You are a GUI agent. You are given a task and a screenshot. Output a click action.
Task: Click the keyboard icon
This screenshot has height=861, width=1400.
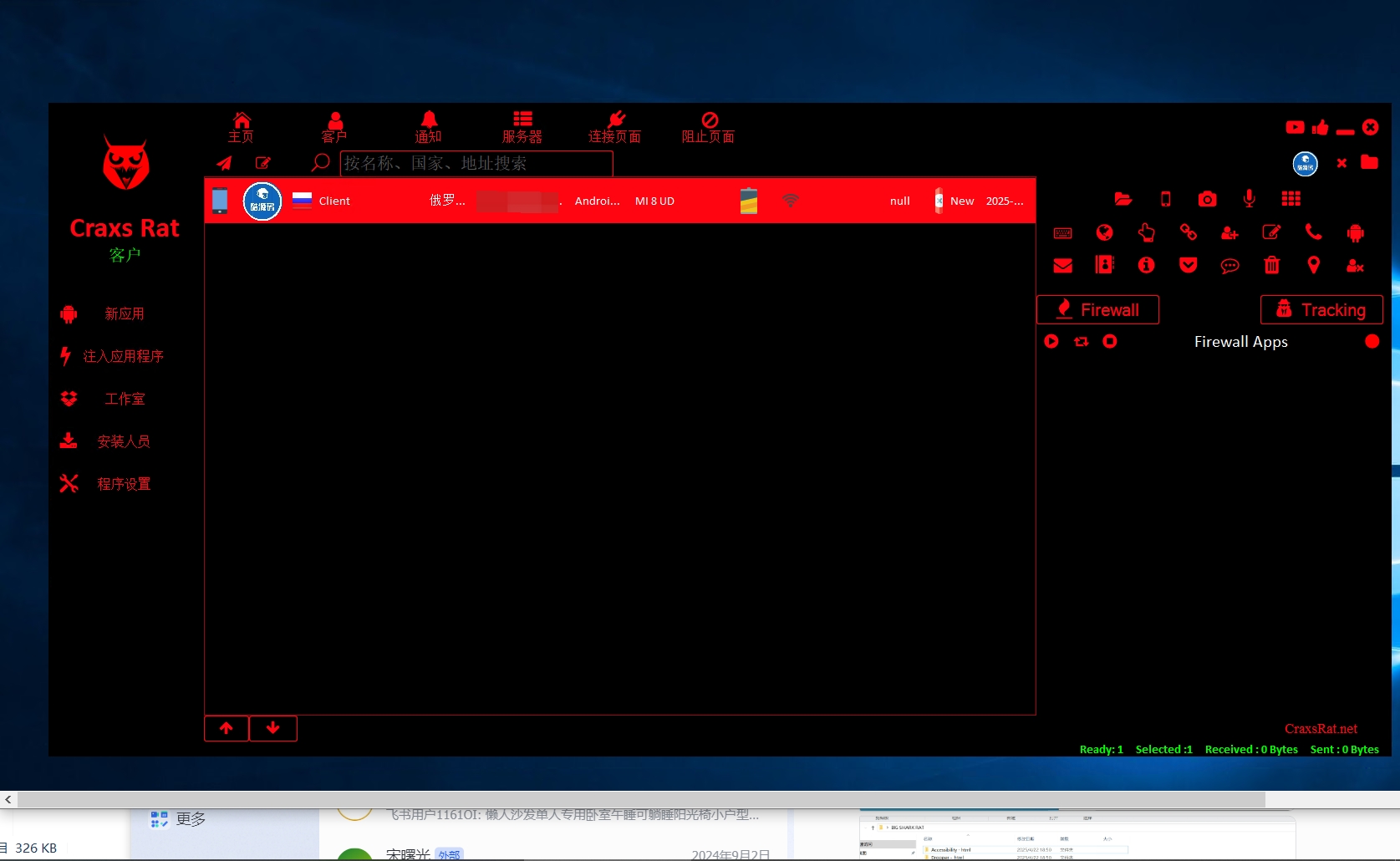(x=1063, y=233)
